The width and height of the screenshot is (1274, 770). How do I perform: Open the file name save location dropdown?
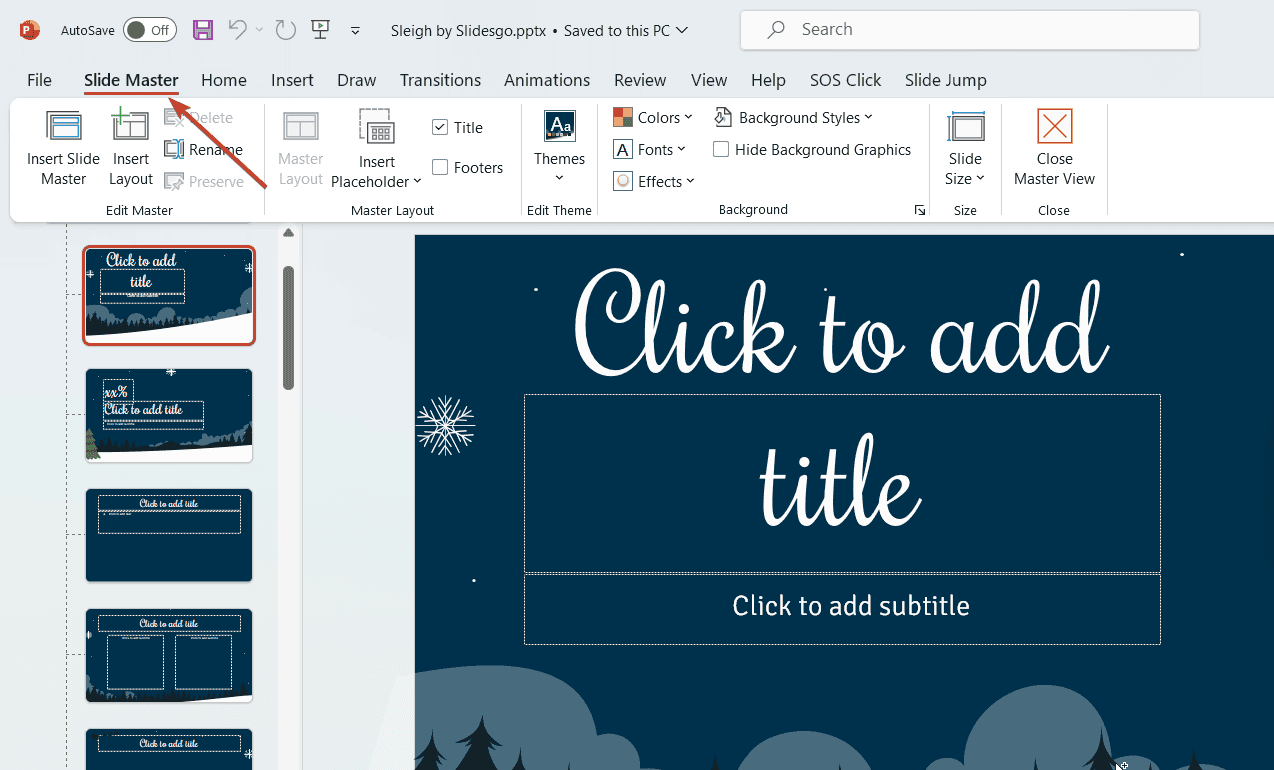coord(682,30)
